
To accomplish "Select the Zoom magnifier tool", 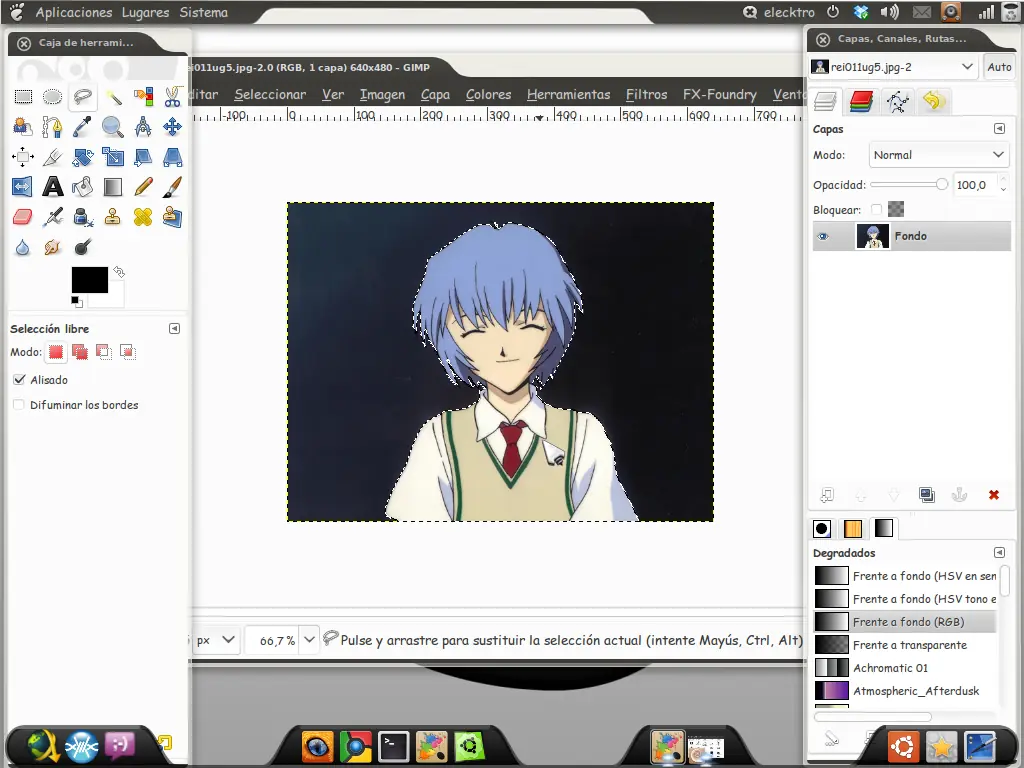I will pyautogui.click(x=113, y=127).
